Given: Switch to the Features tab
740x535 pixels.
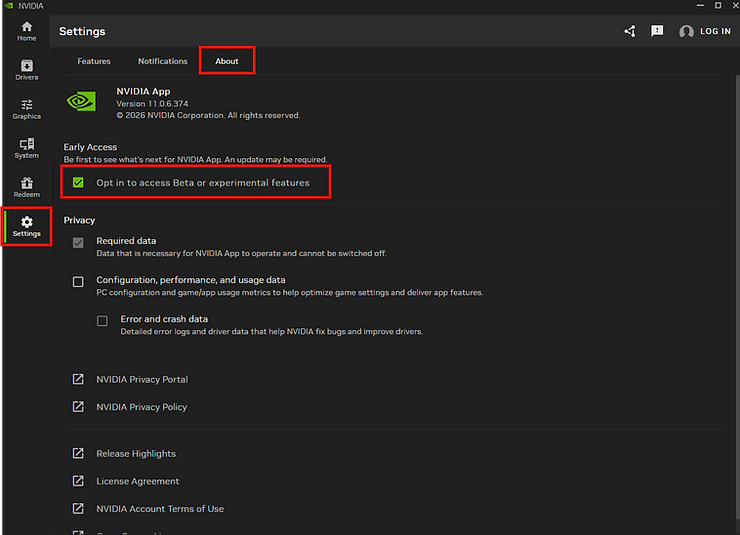Looking at the screenshot, I should pyautogui.click(x=94, y=61).
